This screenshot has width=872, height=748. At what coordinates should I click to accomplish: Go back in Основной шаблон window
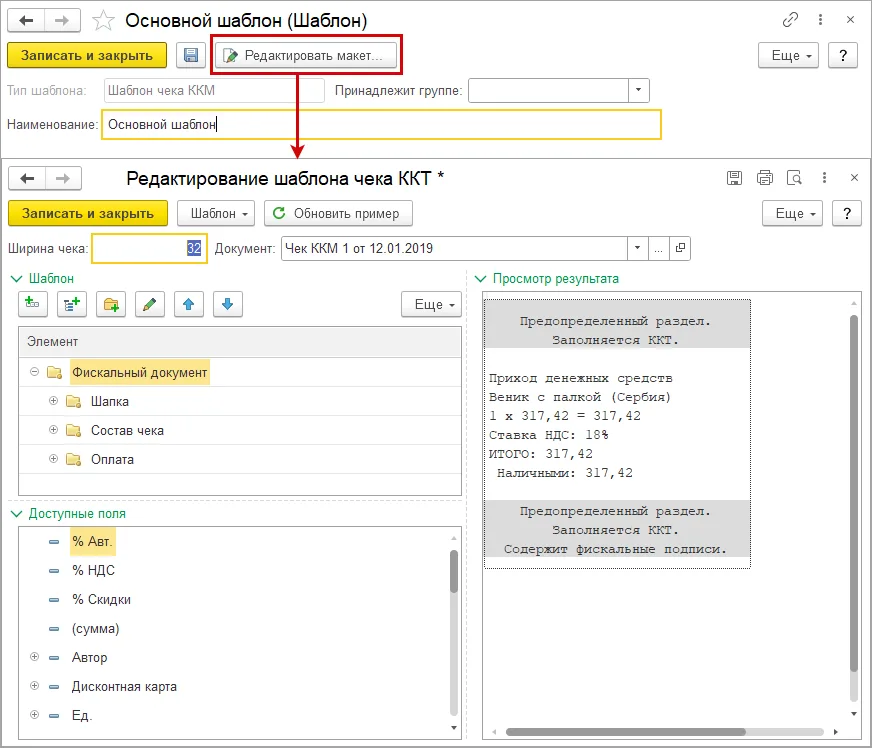click(x=26, y=21)
